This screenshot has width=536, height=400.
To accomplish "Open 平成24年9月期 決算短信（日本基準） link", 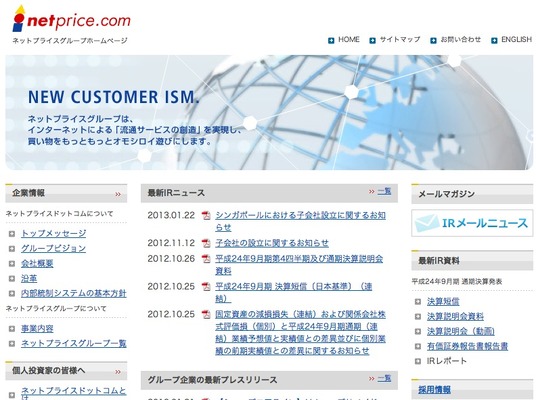I will [x=294, y=292].
